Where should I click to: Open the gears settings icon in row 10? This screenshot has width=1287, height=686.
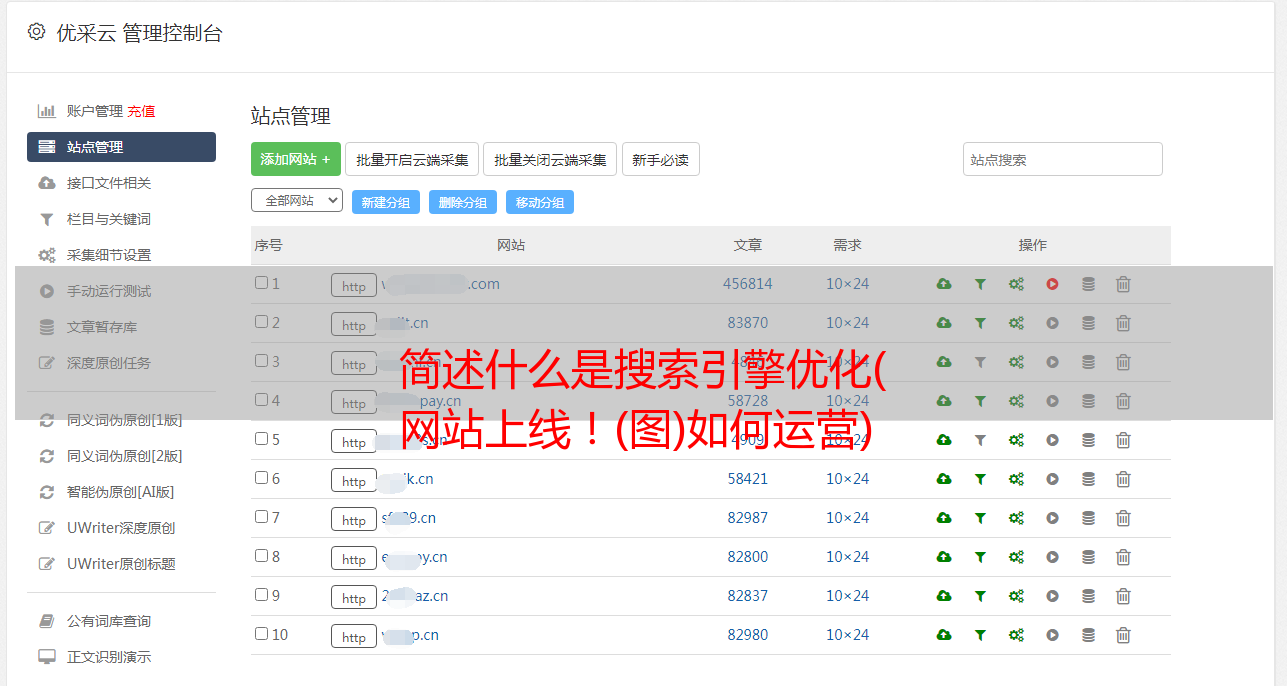click(x=1016, y=635)
